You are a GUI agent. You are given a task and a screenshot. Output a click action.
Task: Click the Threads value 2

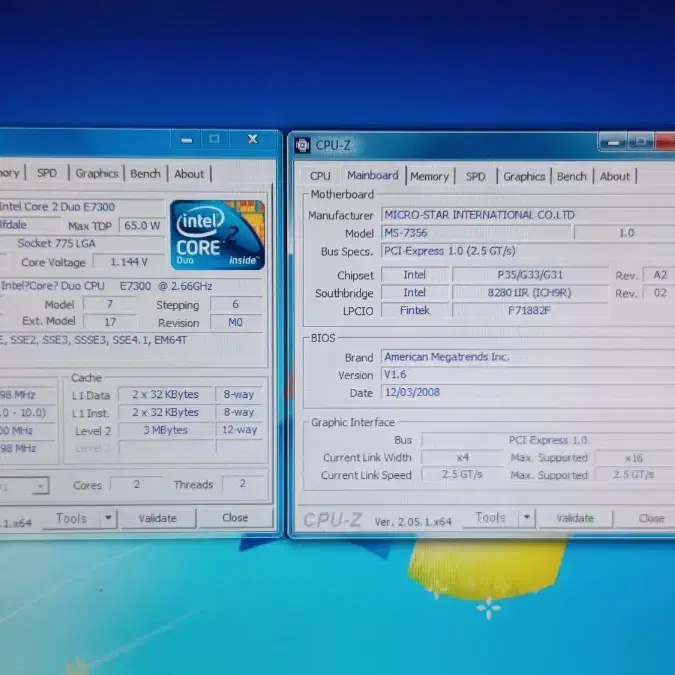click(x=243, y=484)
